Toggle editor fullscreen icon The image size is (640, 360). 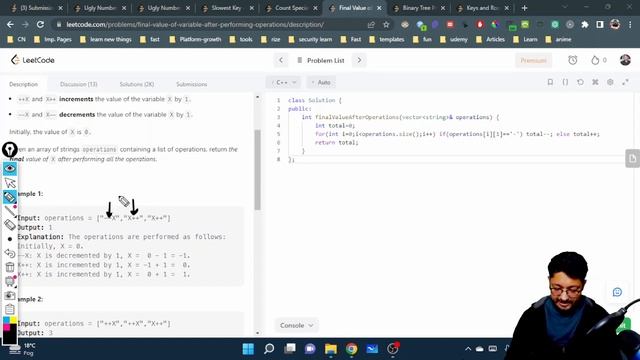click(x=625, y=82)
